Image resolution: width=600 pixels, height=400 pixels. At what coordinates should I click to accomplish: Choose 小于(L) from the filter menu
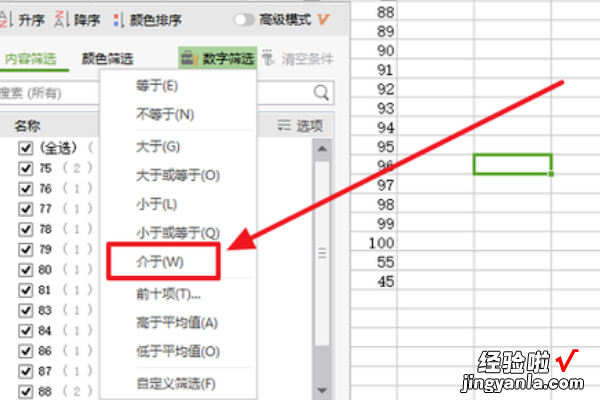click(178, 204)
